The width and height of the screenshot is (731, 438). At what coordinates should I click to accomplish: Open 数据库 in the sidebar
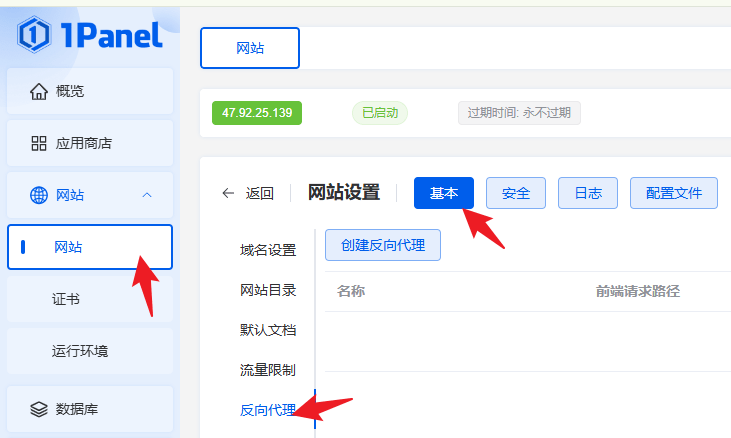tap(90, 409)
